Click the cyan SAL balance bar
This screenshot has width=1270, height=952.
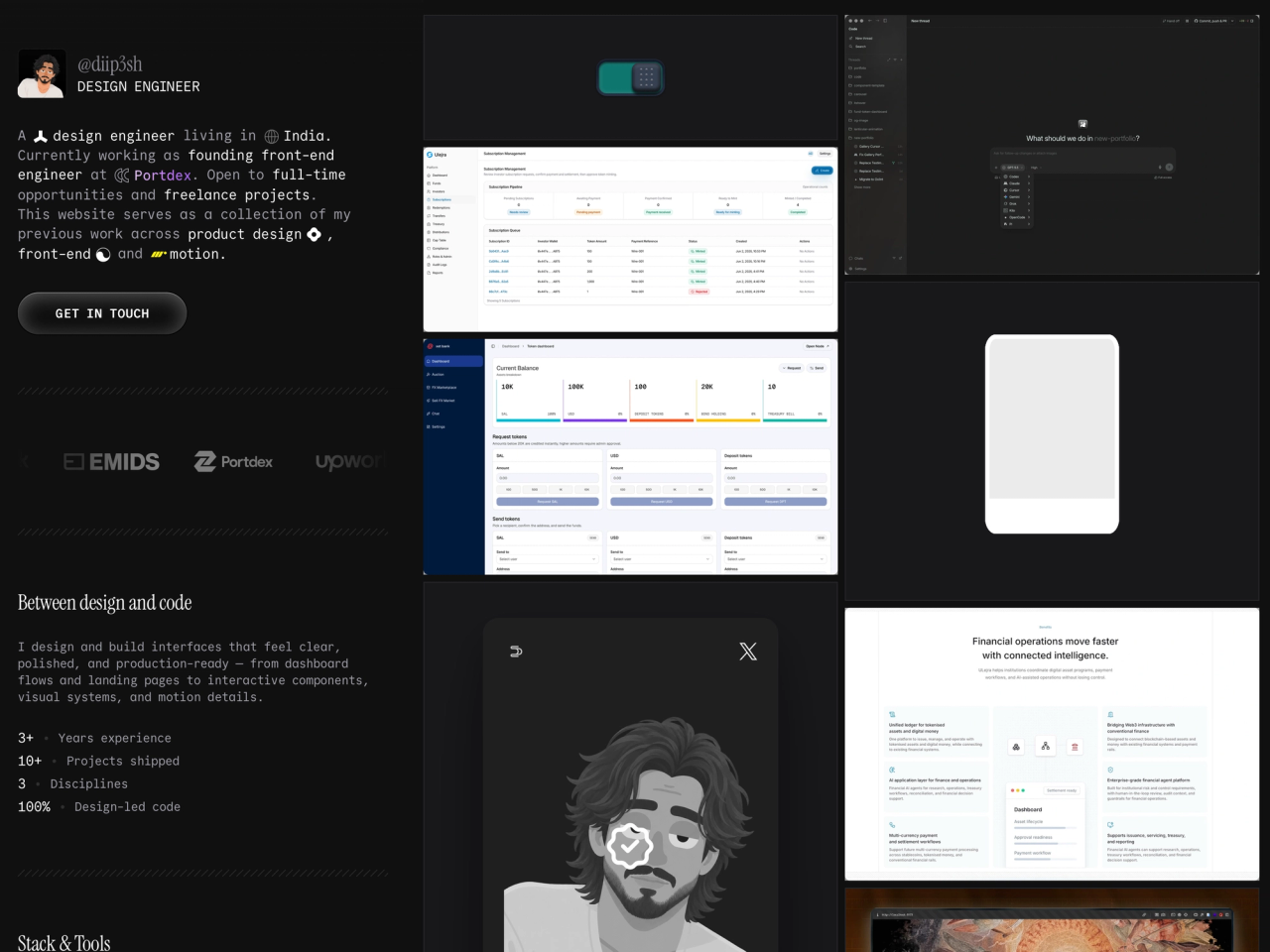527,420
